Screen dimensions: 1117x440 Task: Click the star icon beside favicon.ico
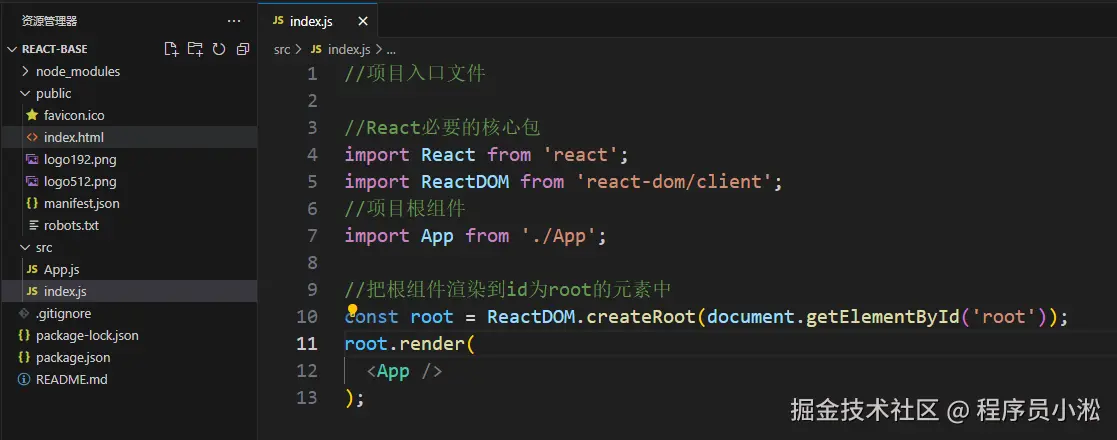(x=31, y=115)
